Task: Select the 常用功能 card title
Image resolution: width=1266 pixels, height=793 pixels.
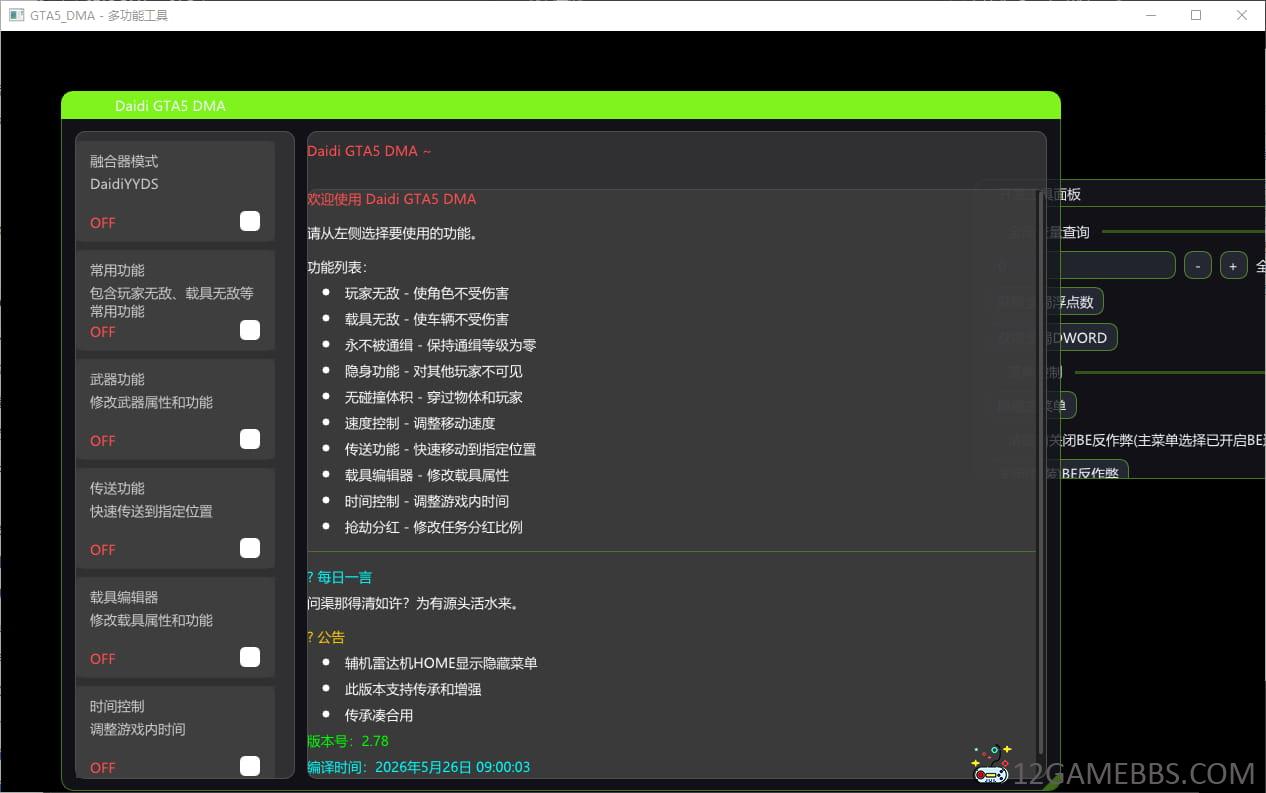Action: point(117,270)
